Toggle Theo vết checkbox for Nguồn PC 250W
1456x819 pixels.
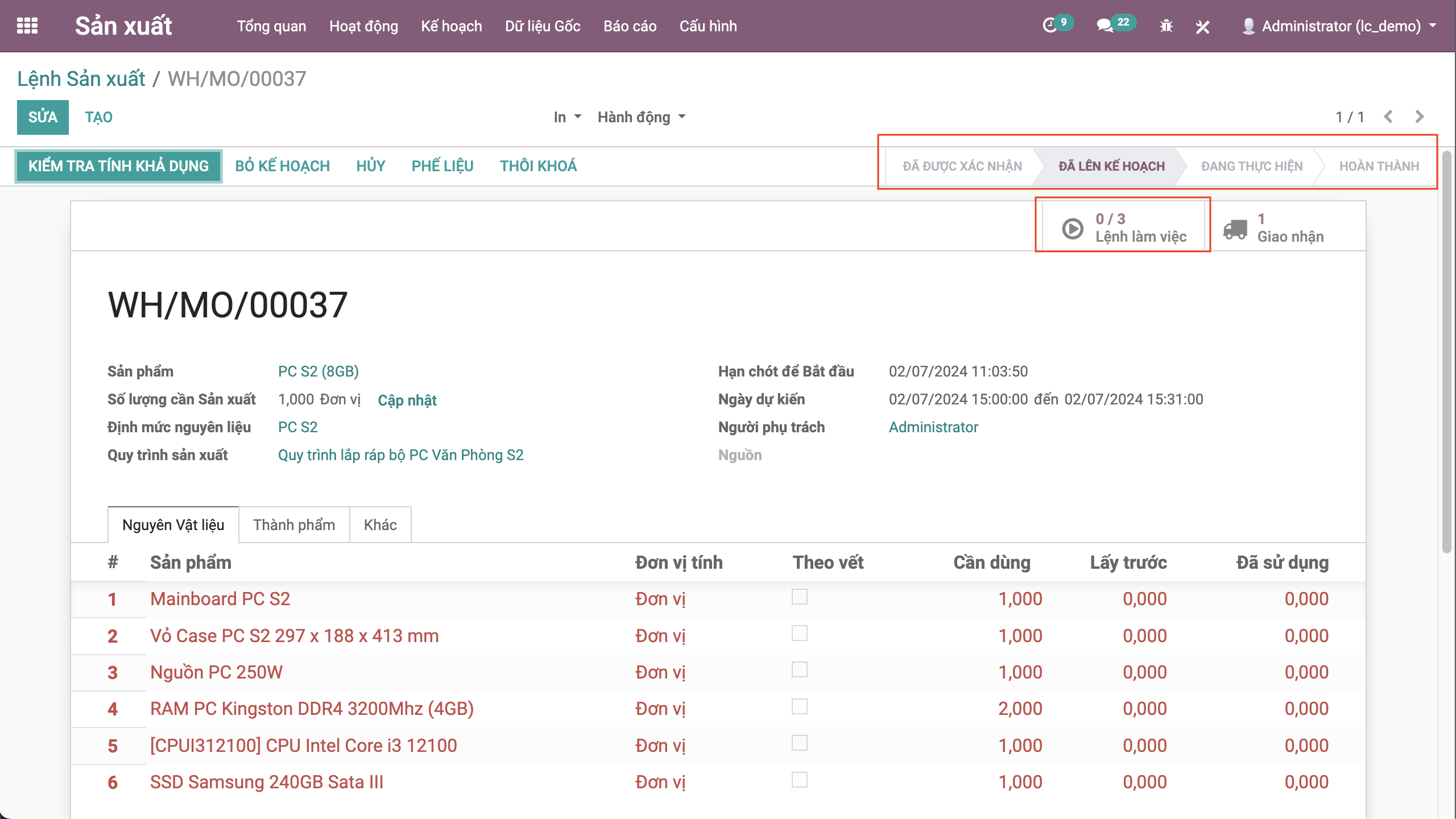(799, 669)
